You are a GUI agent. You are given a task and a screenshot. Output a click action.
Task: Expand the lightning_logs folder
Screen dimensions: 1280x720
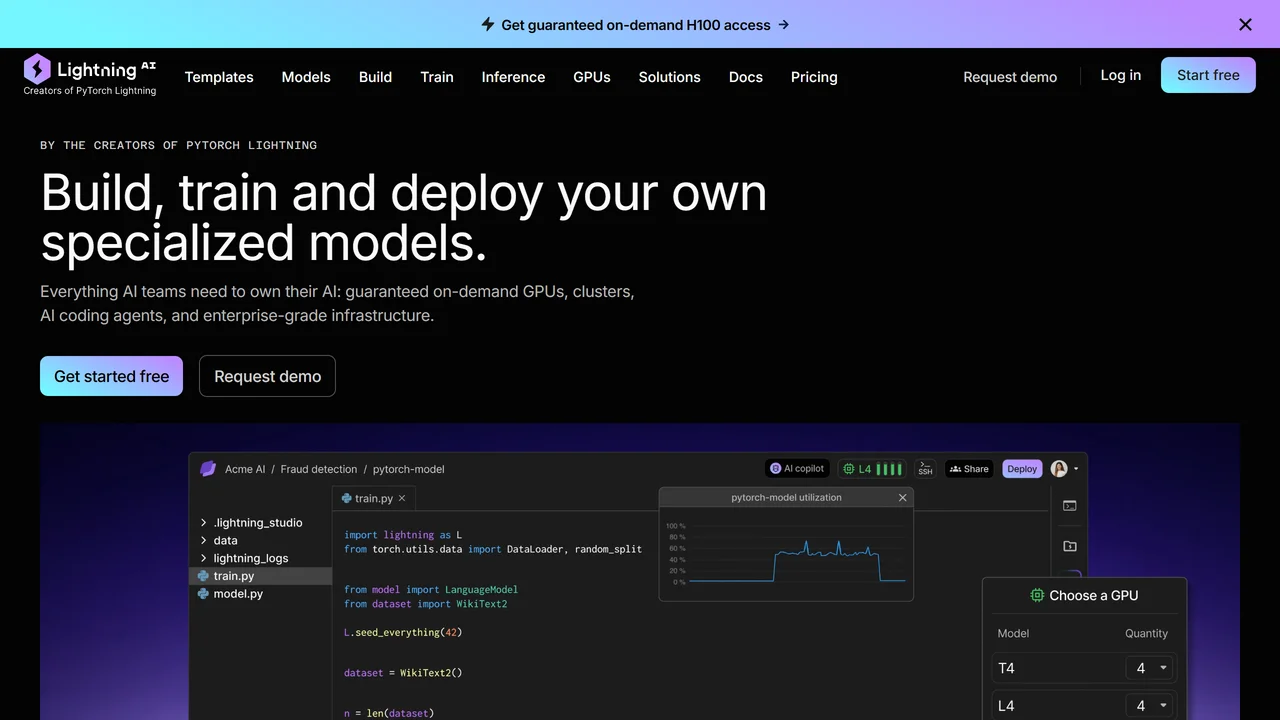point(204,559)
